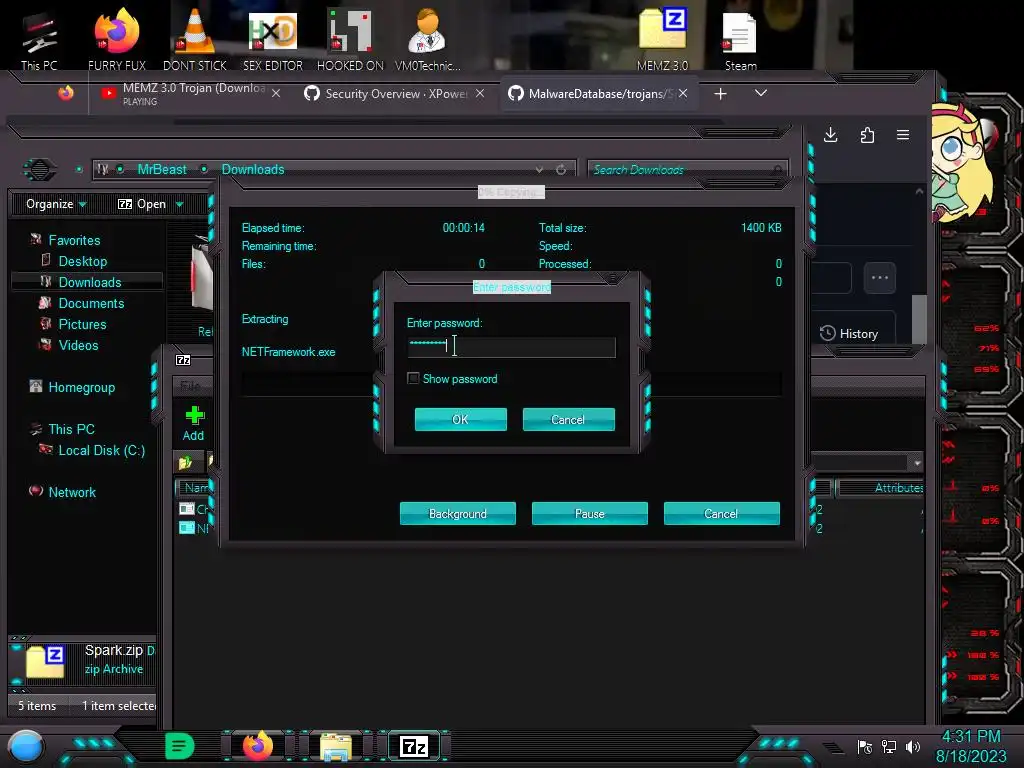Open the GitHub more options ellipsis
The height and width of the screenshot is (768, 1024).
coord(880,278)
